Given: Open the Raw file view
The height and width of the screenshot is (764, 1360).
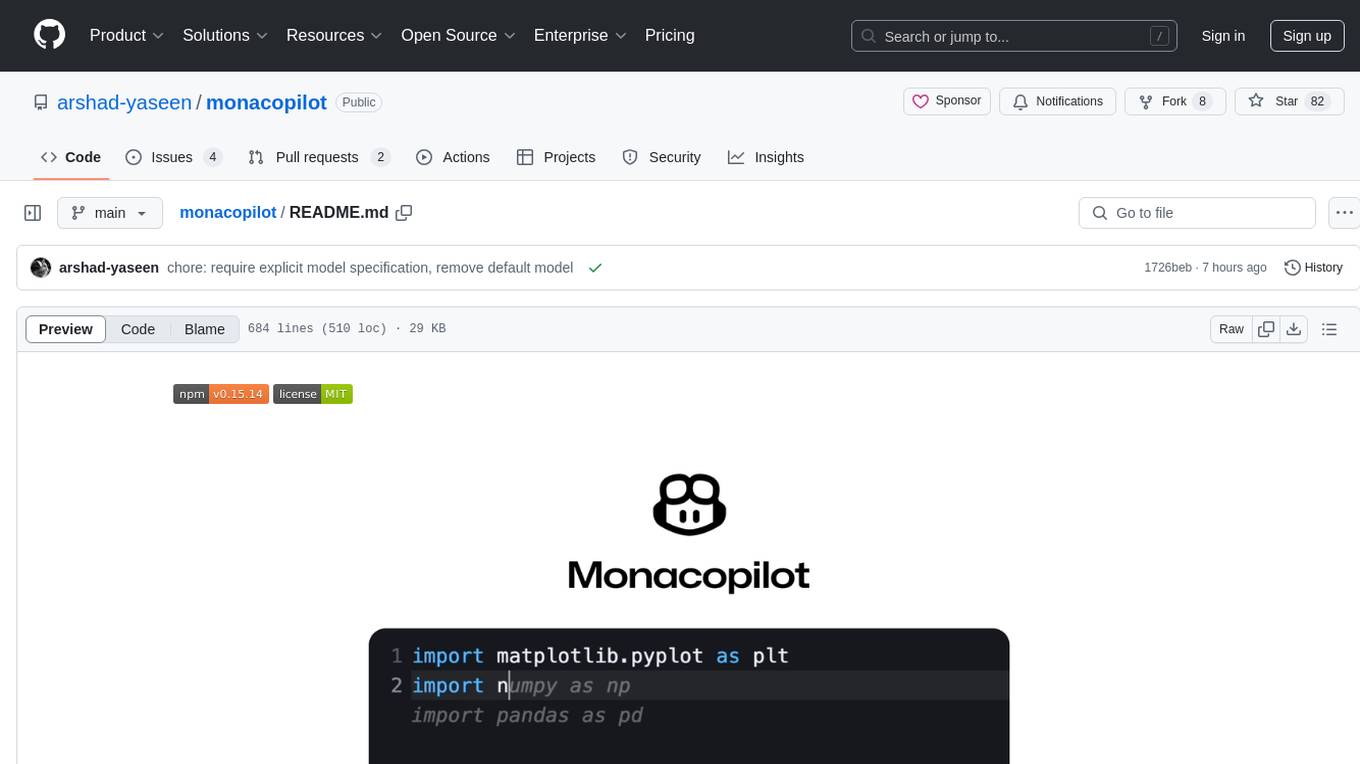Looking at the screenshot, I should pos(1231,329).
